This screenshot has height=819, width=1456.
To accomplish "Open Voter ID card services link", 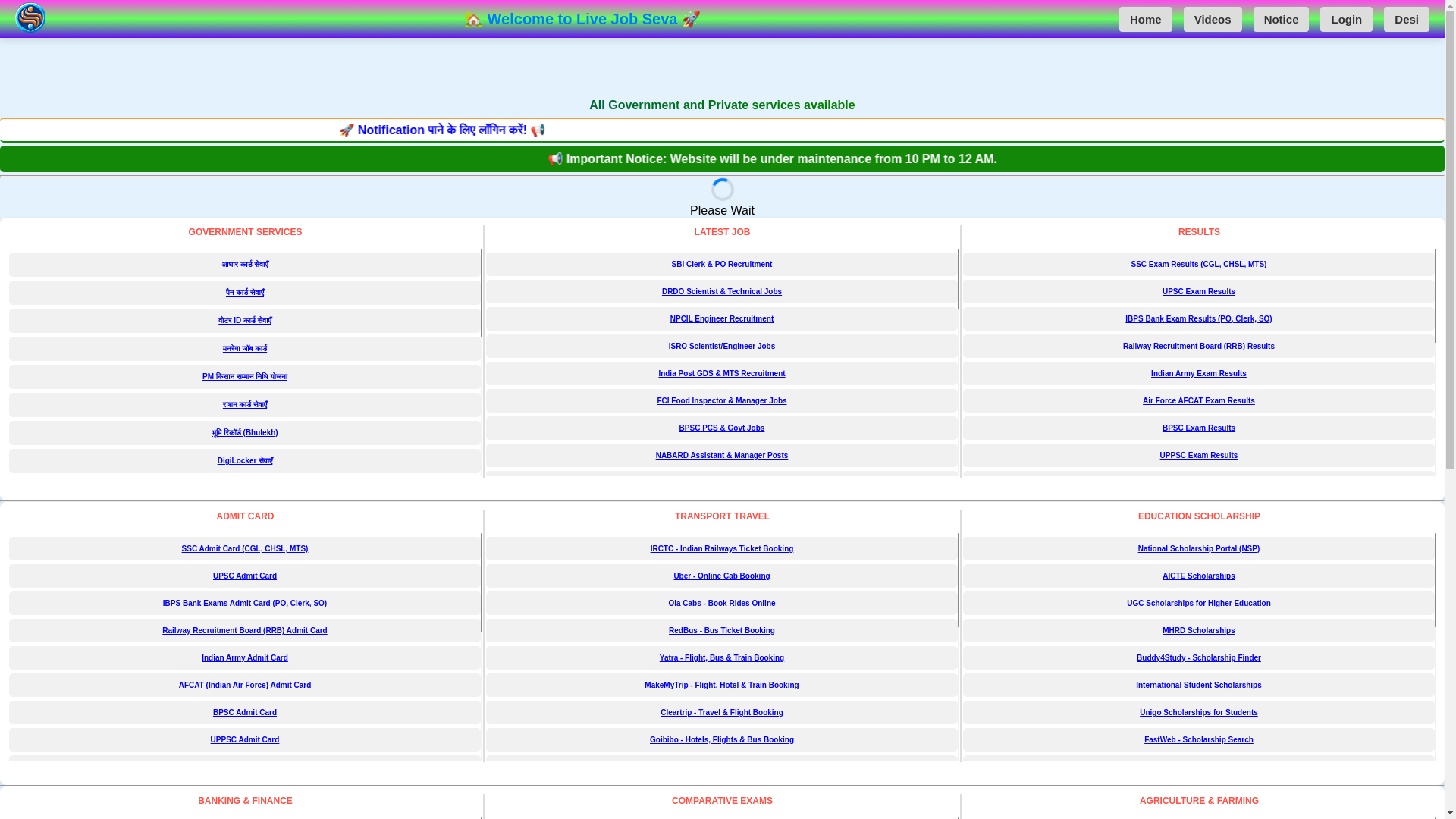I will [x=244, y=321].
